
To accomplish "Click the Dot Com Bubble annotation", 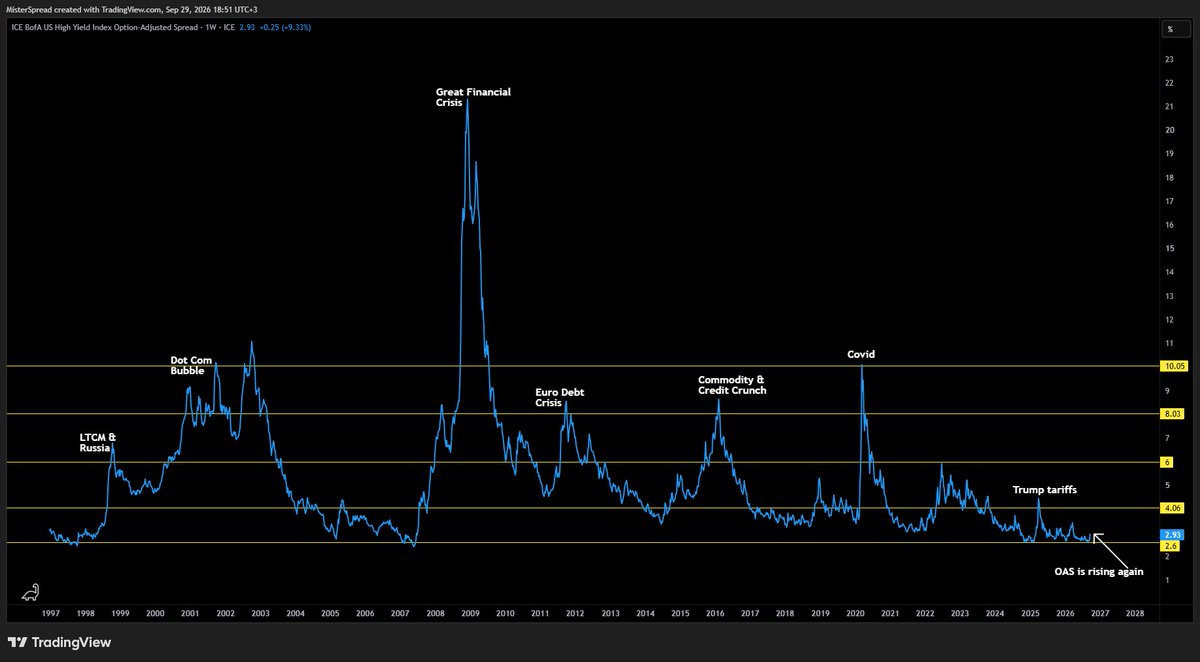I will [193, 364].
